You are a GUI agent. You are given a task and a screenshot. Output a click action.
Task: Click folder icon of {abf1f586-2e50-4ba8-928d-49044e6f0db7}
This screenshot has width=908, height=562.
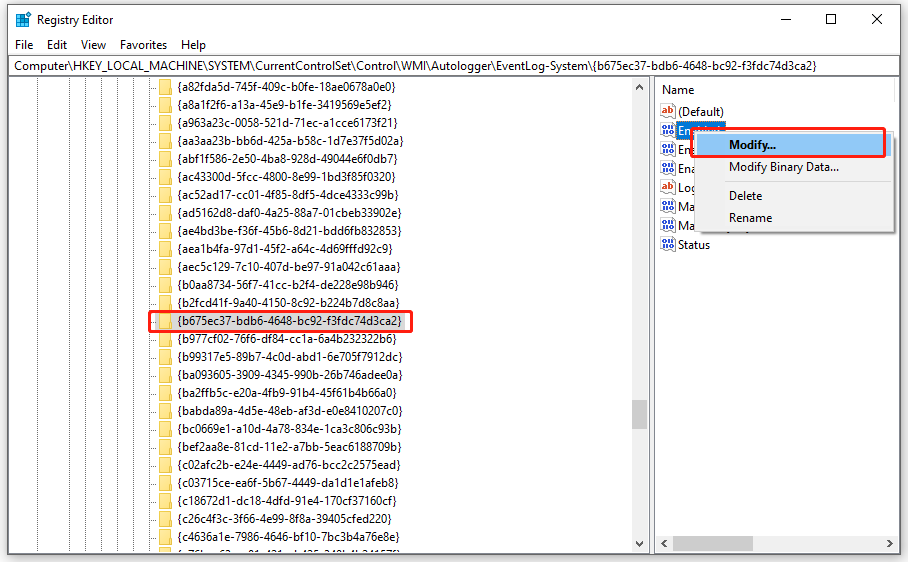[166, 159]
